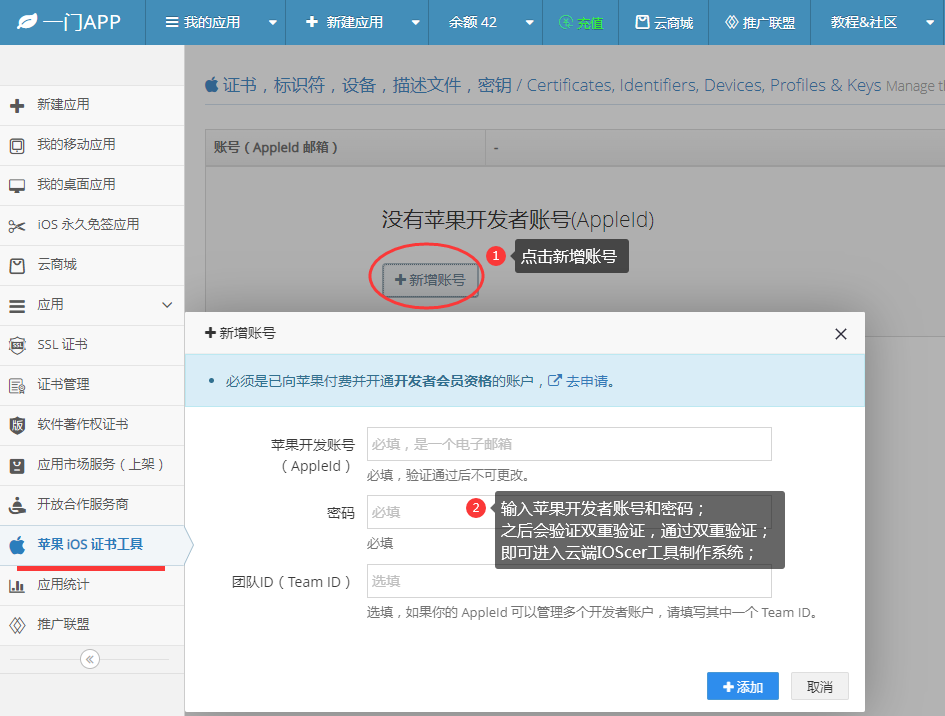Click the scissors icon for iOS 永久免签应用
Viewport: 945px width, 716px height.
tap(17, 226)
